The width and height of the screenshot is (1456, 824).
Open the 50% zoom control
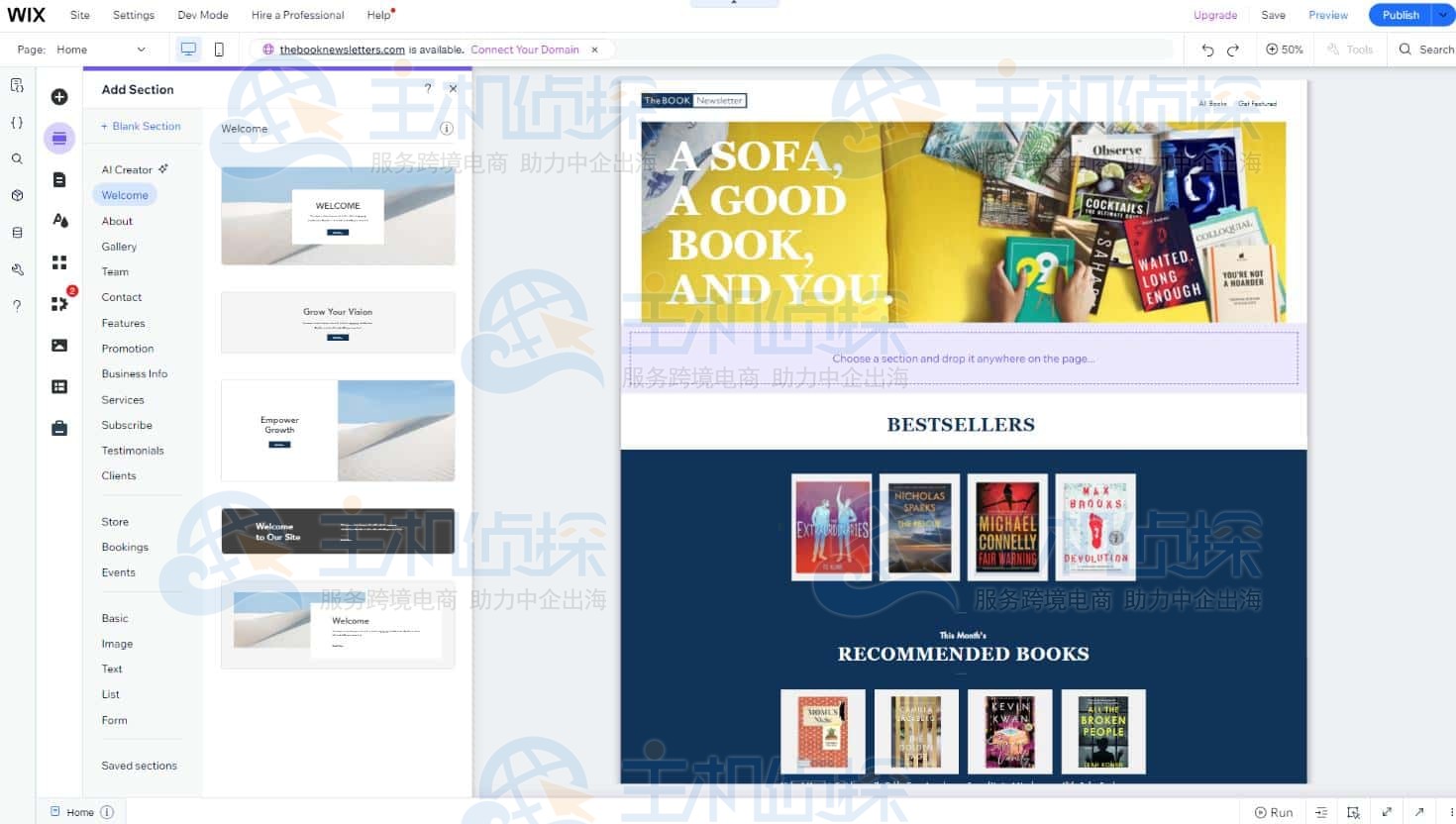click(1285, 50)
